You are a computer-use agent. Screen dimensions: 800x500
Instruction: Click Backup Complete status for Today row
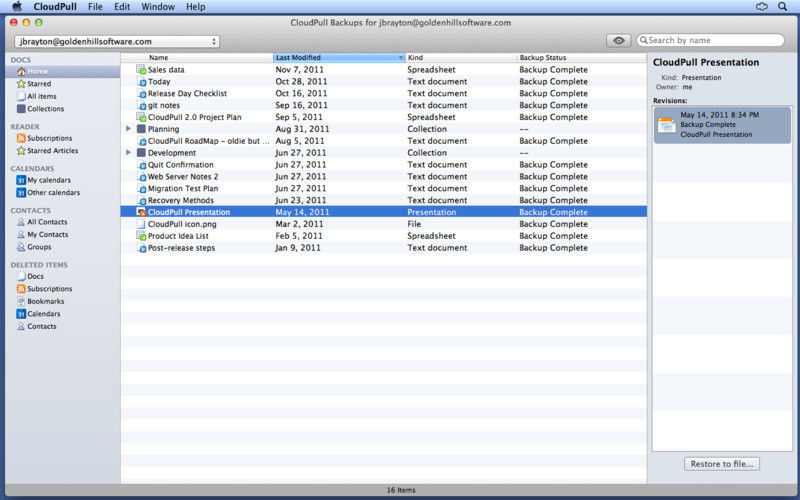(x=553, y=82)
